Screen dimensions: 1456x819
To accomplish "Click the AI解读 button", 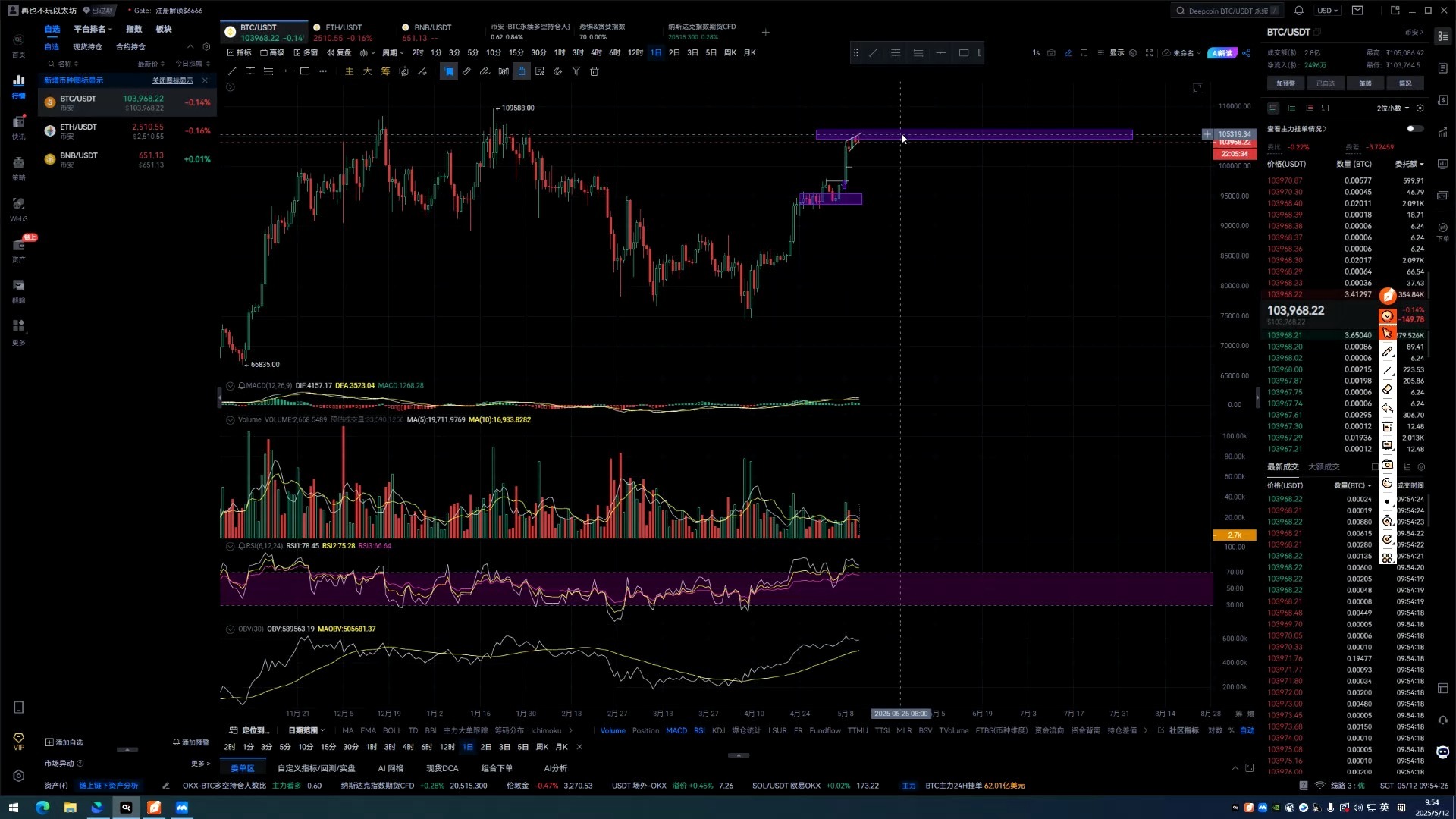I will pyautogui.click(x=1222, y=53).
